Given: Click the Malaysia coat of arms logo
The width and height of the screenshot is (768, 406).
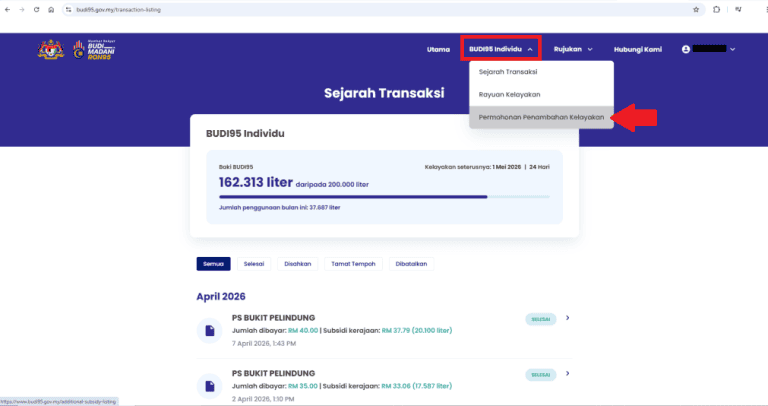Looking at the screenshot, I should point(49,49).
